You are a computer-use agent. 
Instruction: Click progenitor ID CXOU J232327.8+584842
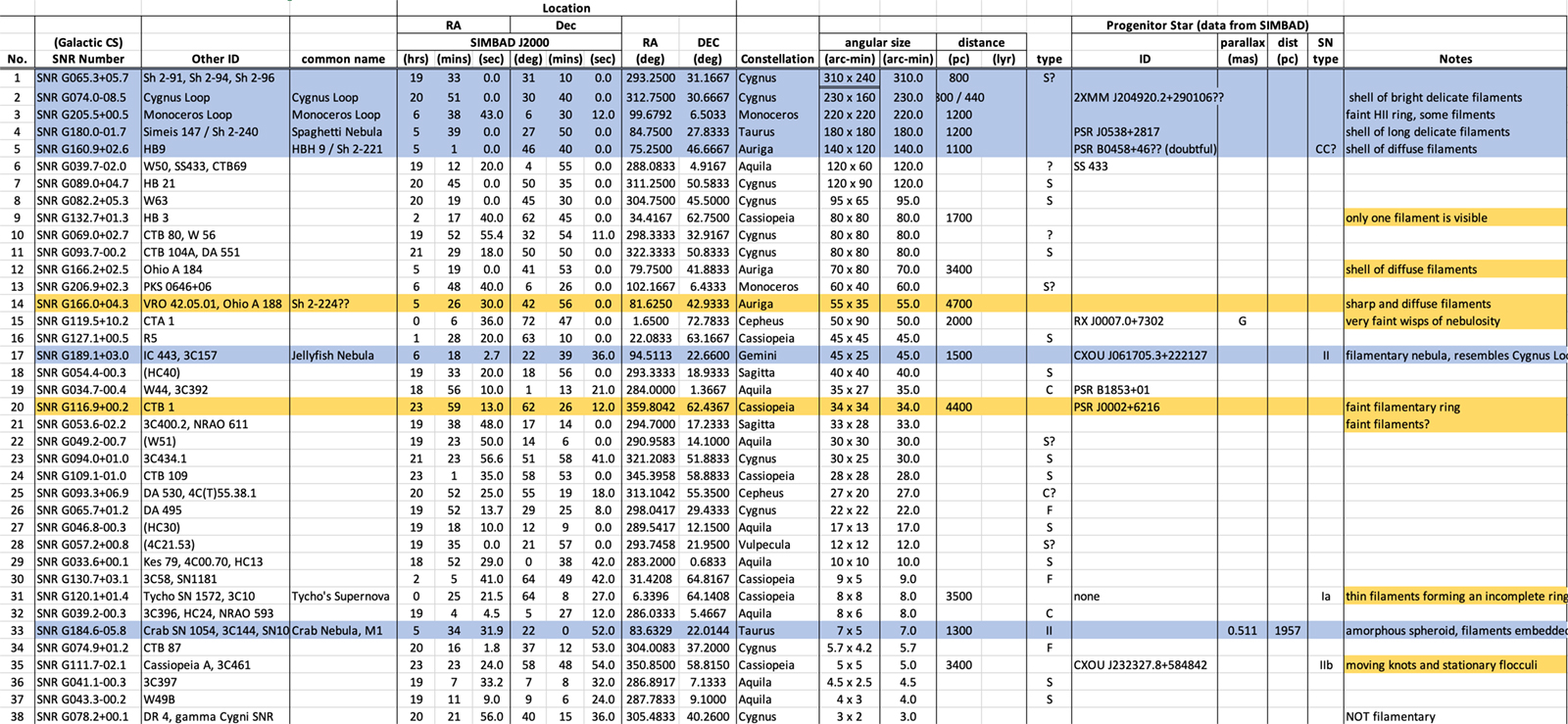click(x=1145, y=664)
